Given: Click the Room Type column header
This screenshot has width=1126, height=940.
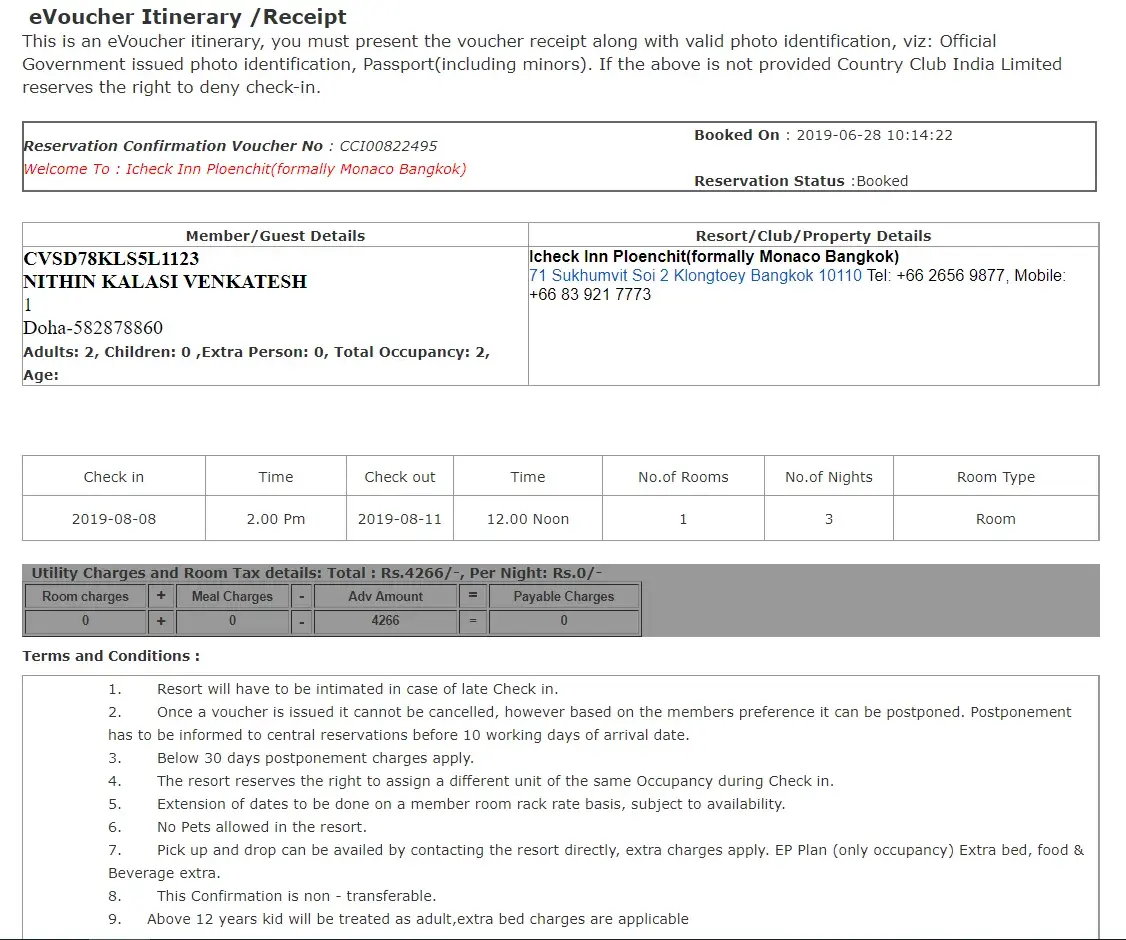Looking at the screenshot, I should coord(996,477).
